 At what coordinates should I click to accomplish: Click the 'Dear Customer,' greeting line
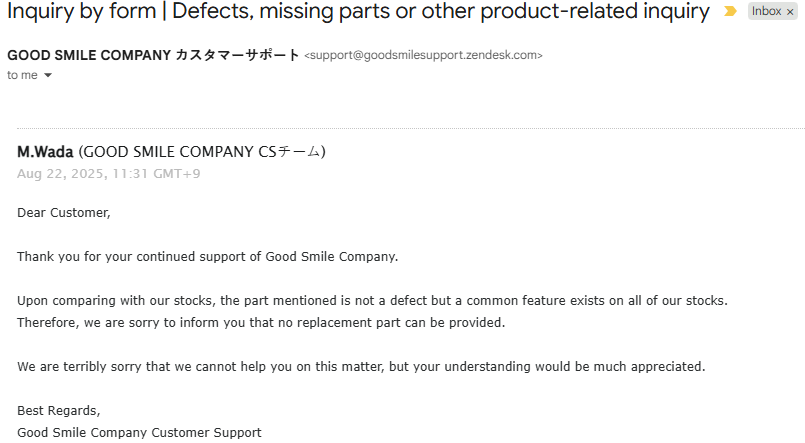63,213
